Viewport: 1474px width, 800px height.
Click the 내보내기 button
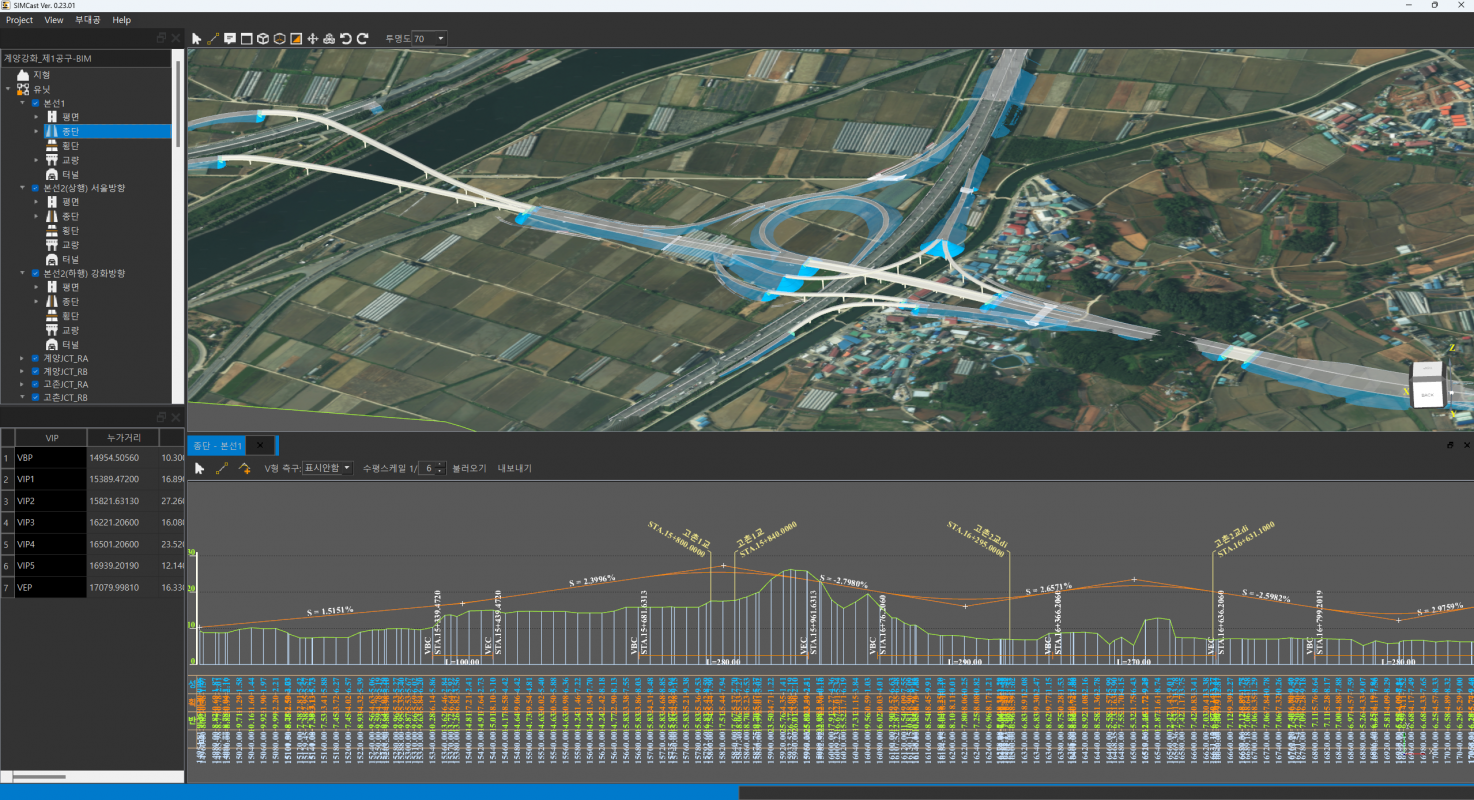[514, 468]
